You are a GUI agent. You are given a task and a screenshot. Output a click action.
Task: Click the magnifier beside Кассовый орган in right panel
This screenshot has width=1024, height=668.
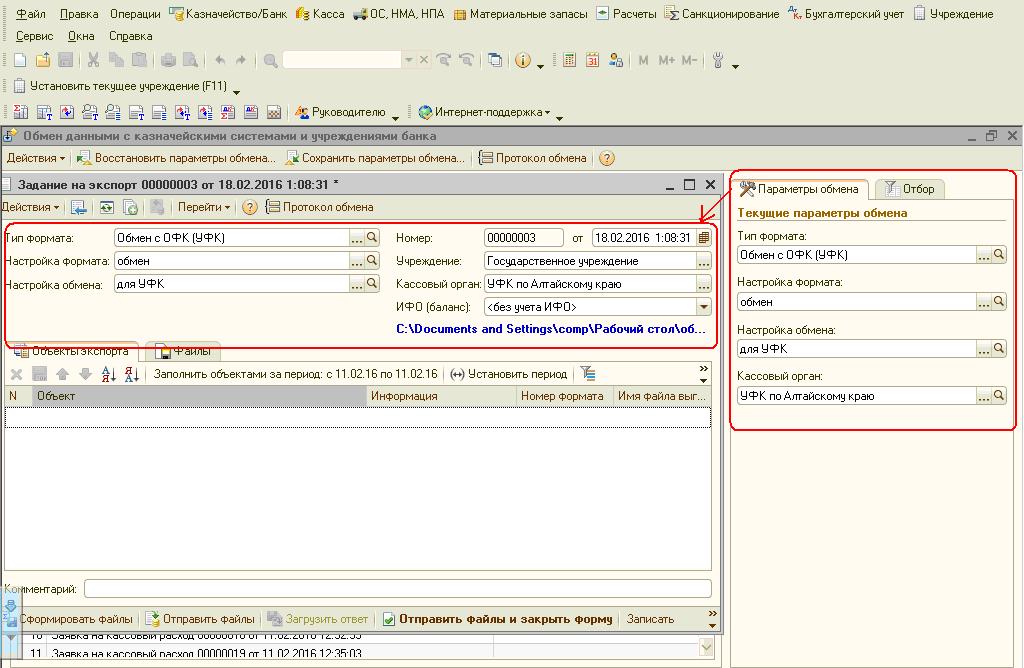tap(998, 396)
